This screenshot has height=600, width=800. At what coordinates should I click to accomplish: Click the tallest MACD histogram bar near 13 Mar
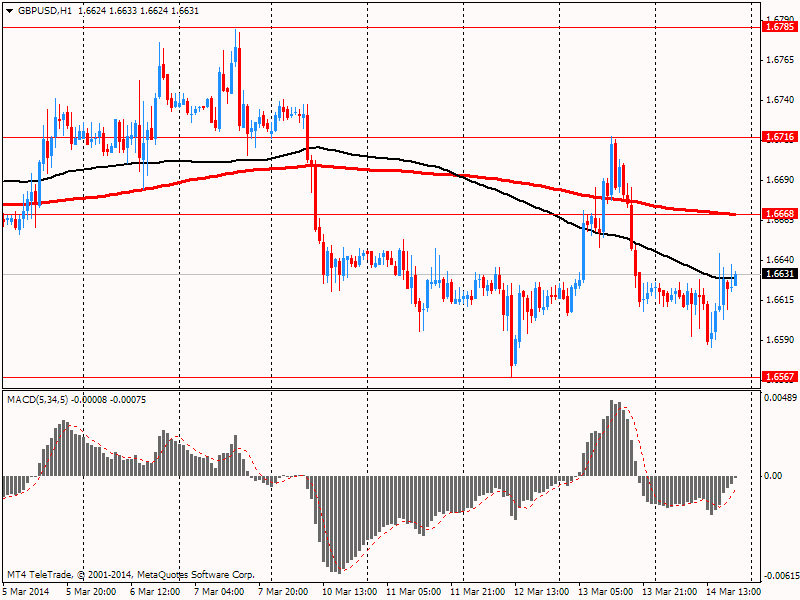coord(612,438)
